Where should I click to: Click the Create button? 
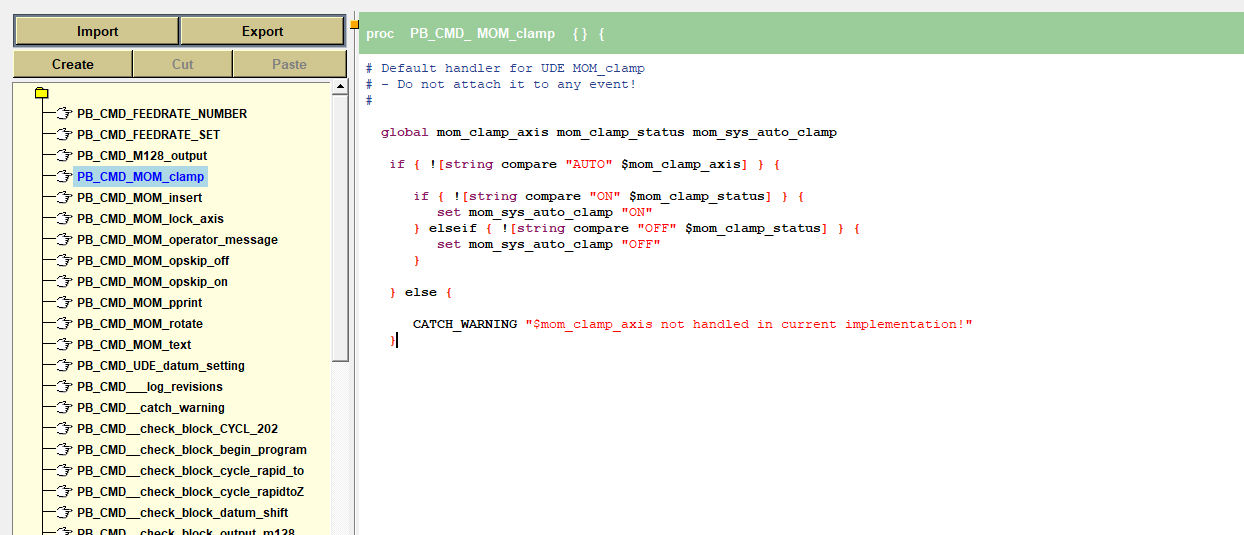coord(72,64)
